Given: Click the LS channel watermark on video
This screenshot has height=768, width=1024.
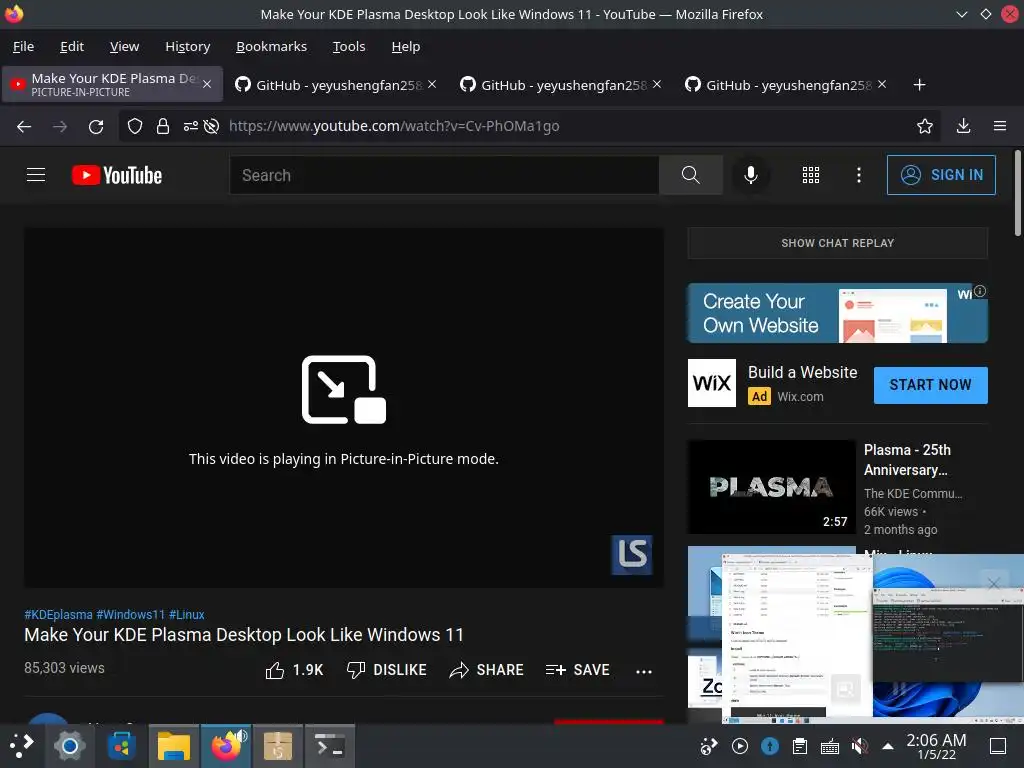Looking at the screenshot, I should tap(632, 554).
